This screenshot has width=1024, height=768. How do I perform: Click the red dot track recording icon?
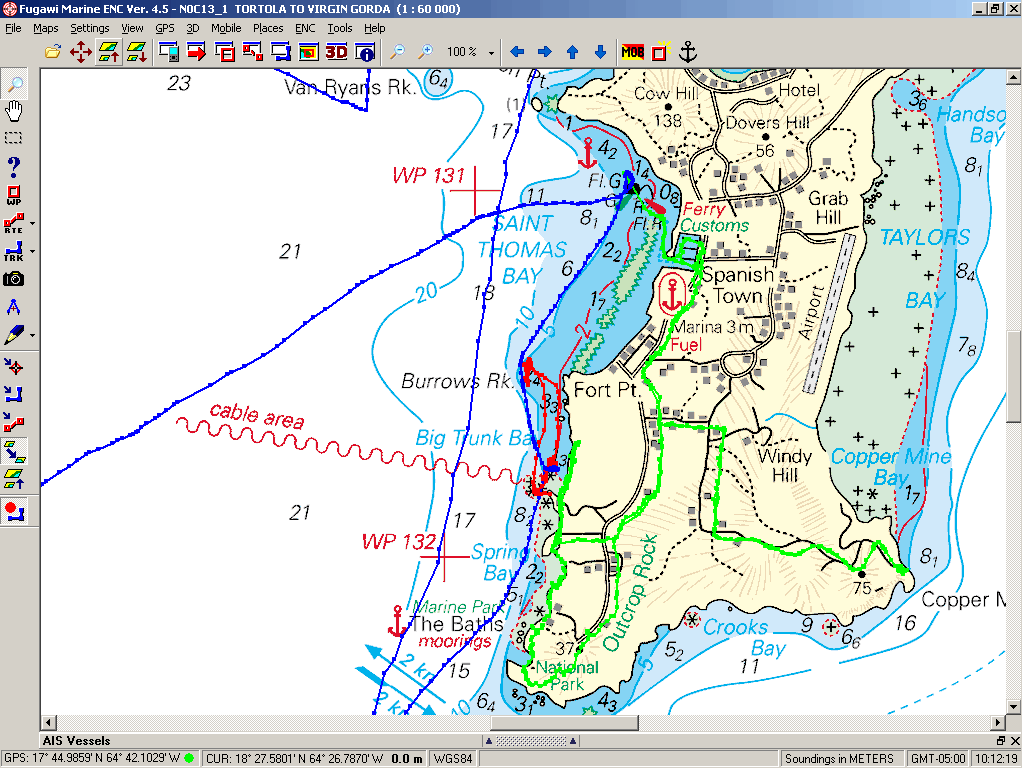(x=14, y=511)
